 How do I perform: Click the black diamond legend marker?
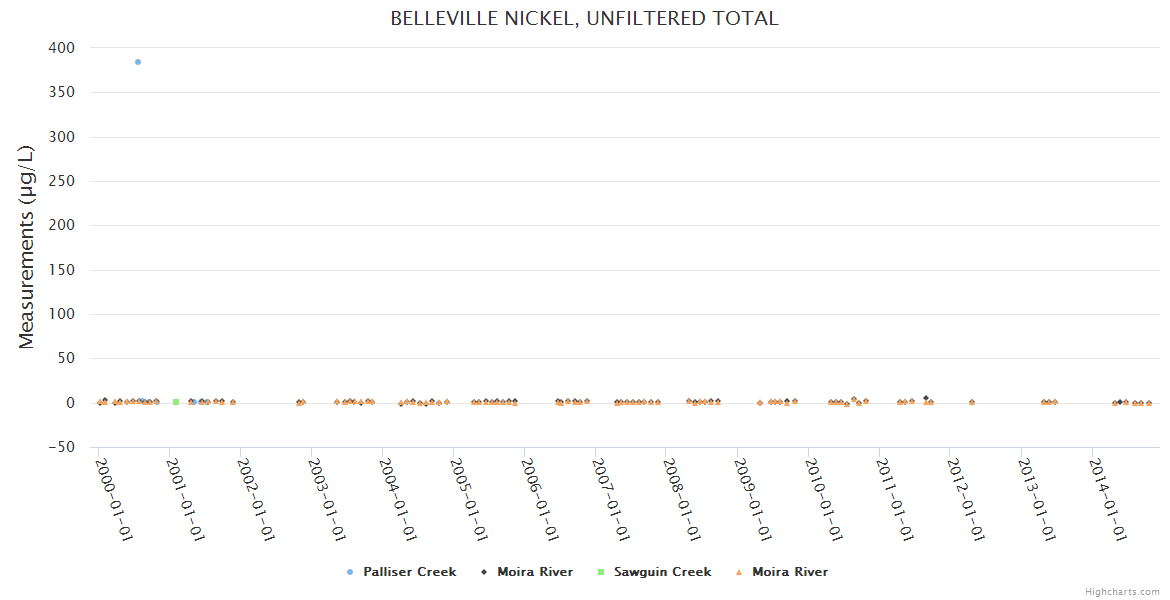click(x=484, y=572)
